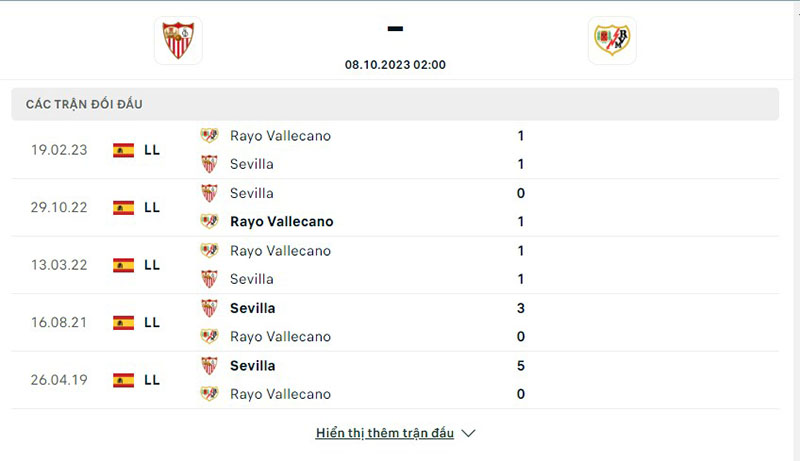The height and width of the screenshot is (461, 800).
Task: Expand the list with the chevron arrow
Action: click(x=468, y=434)
